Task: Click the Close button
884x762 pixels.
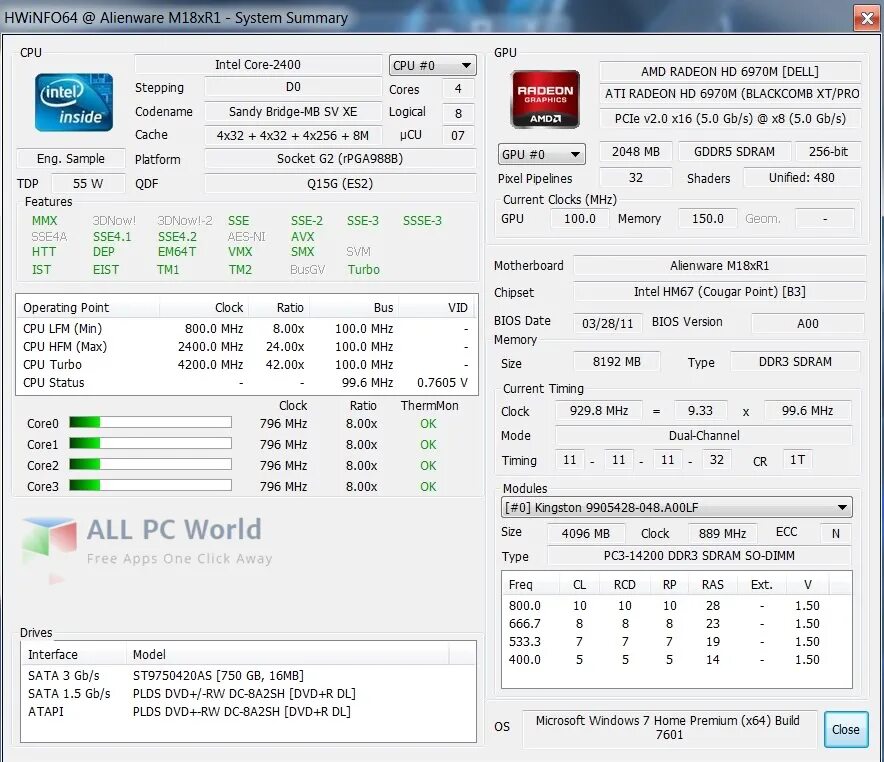Action: coord(846,729)
